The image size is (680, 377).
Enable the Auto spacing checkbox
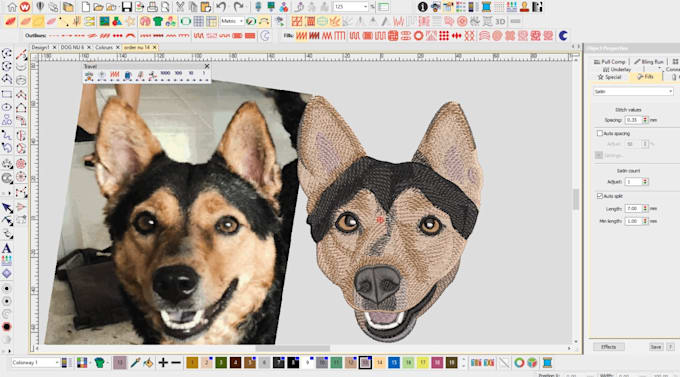point(600,133)
